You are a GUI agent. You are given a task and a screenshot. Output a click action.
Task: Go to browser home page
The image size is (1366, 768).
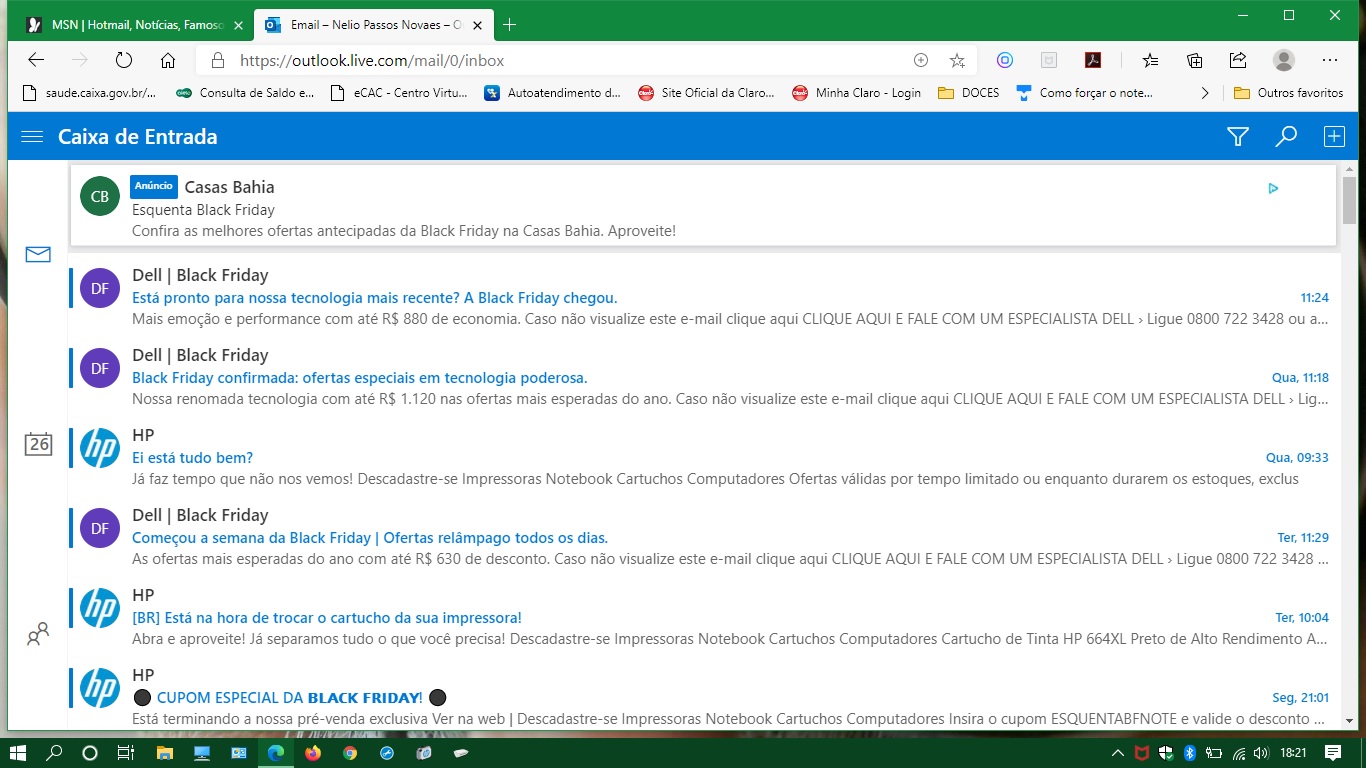168,60
